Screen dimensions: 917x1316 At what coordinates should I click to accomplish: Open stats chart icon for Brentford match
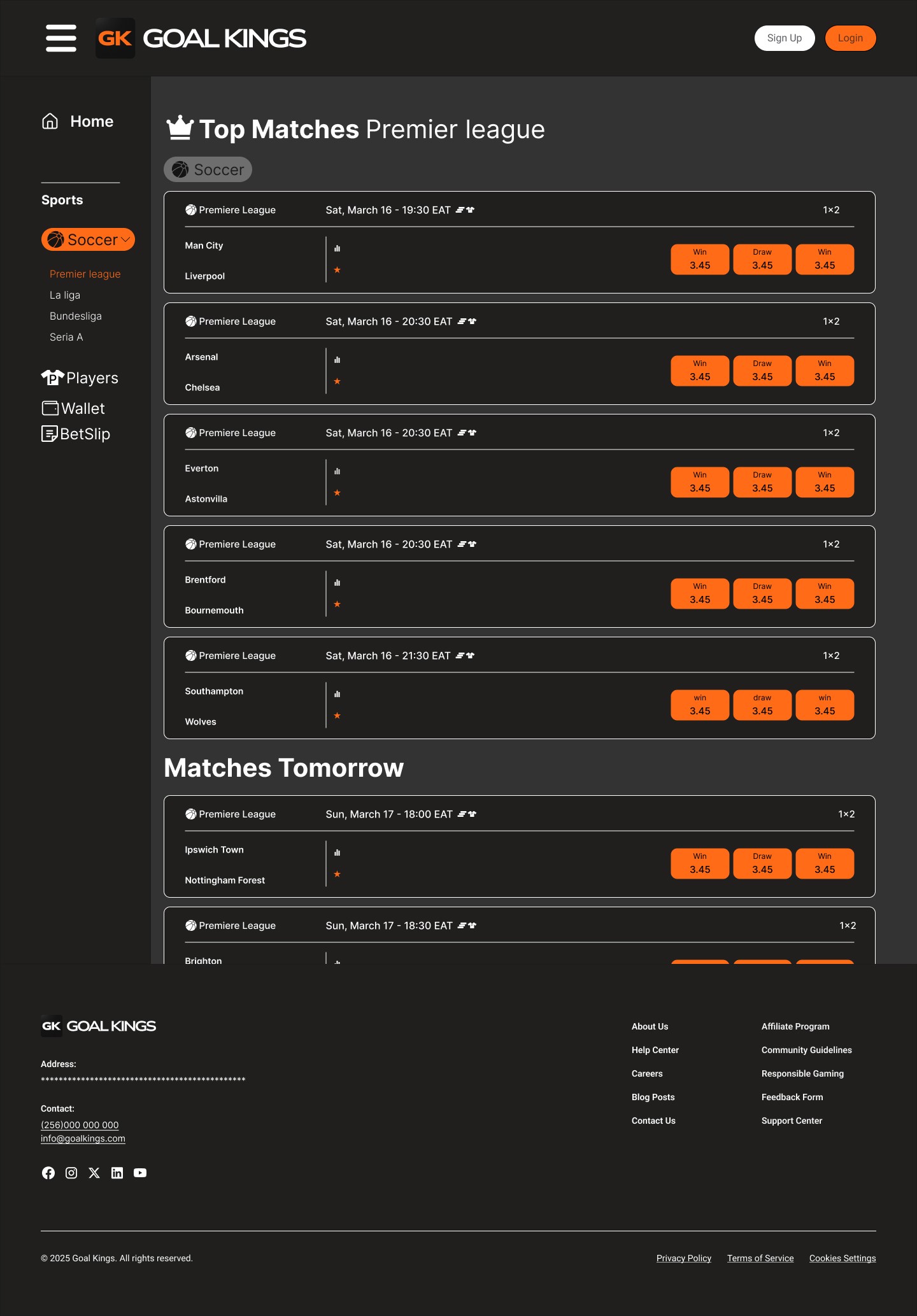(x=338, y=583)
